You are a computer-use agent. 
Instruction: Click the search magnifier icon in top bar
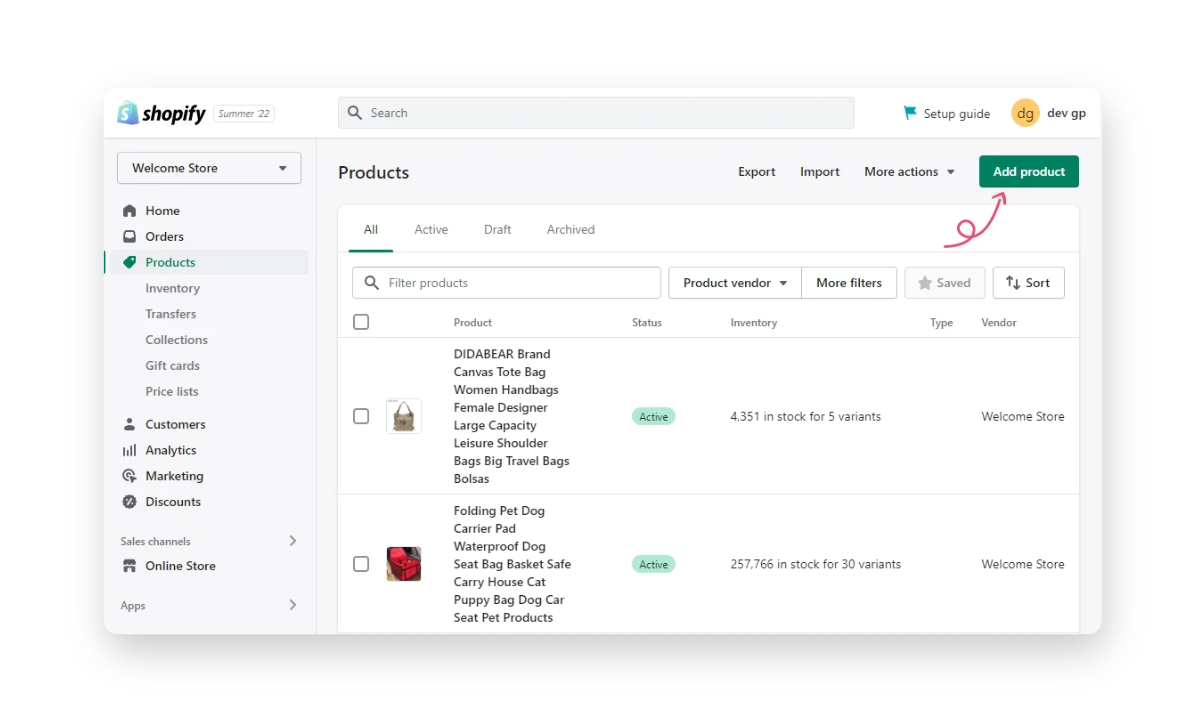[x=355, y=113]
